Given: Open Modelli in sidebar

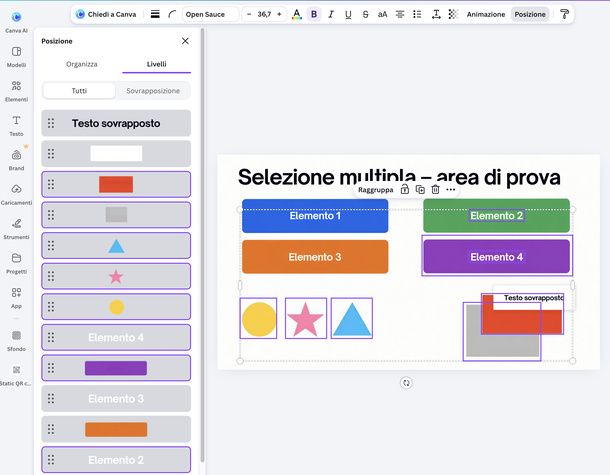Looking at the screenshot, I should coord(16,57).
